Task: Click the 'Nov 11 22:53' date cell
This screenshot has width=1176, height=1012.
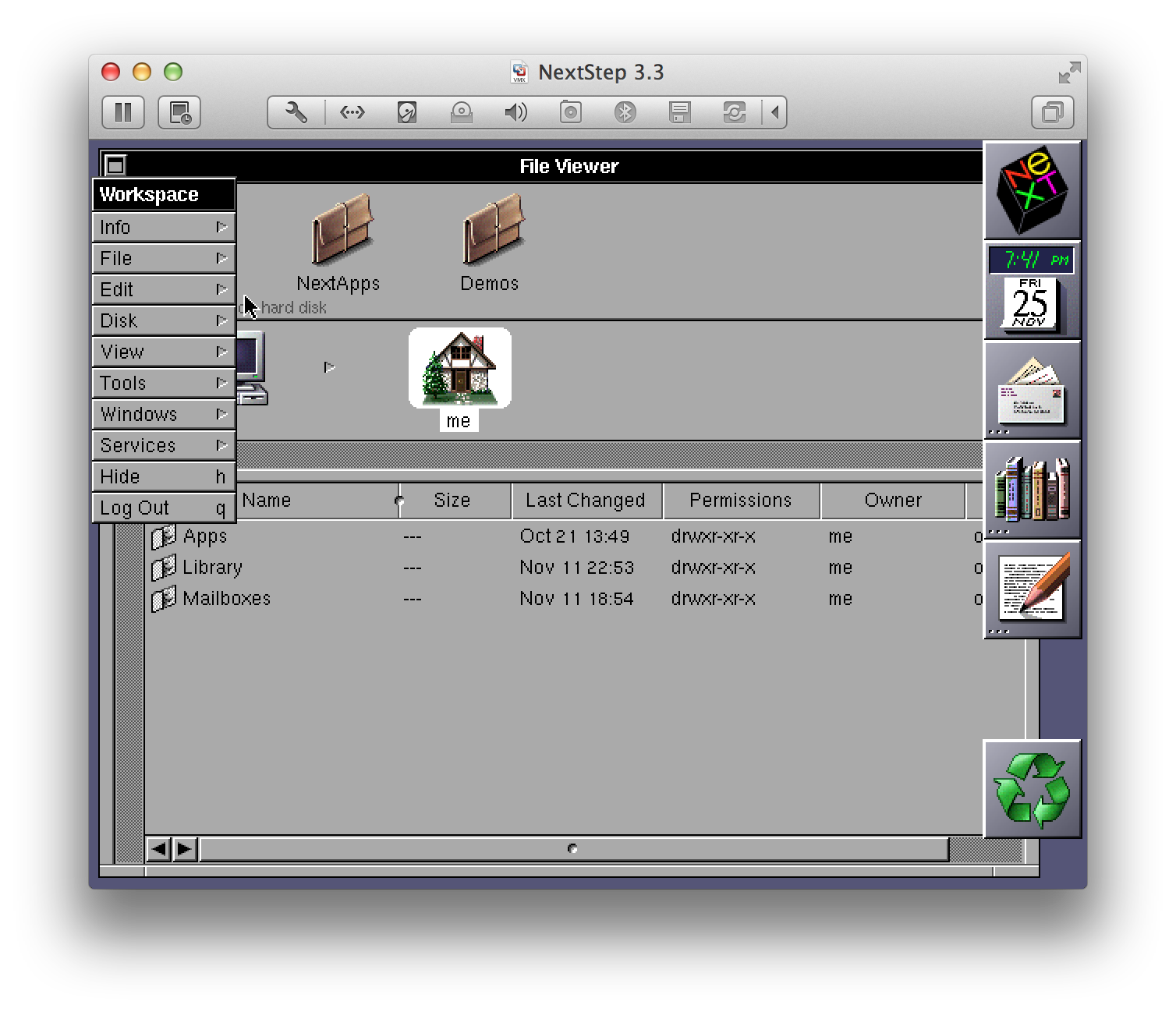Action: click(576, 568)
